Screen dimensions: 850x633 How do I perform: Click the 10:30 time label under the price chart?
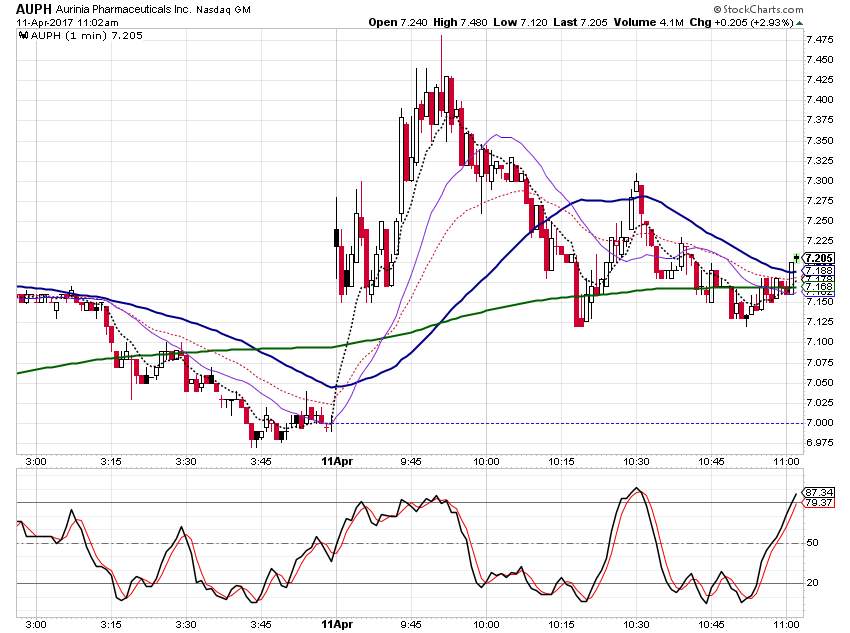pos(636,461)
